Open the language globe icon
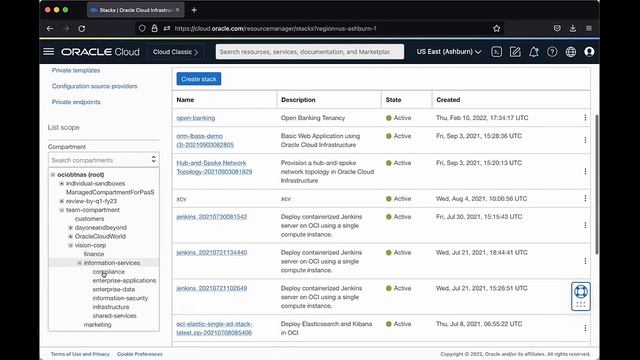 click(x=571, y=52)
